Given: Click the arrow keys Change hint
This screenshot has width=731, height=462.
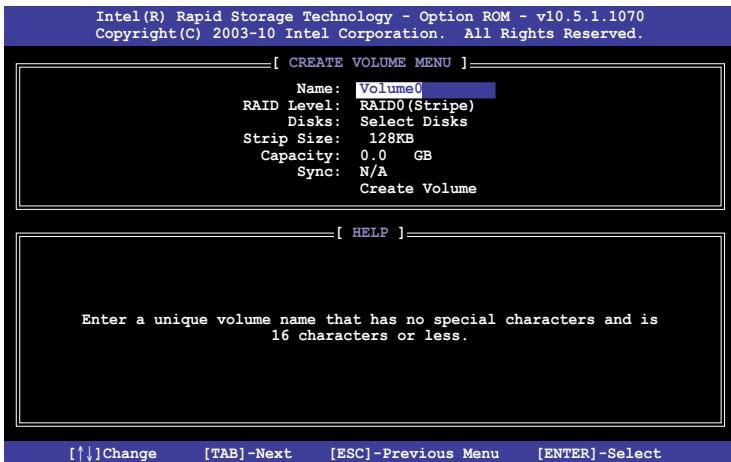Looking at the screenshot, I should (113, 453).
